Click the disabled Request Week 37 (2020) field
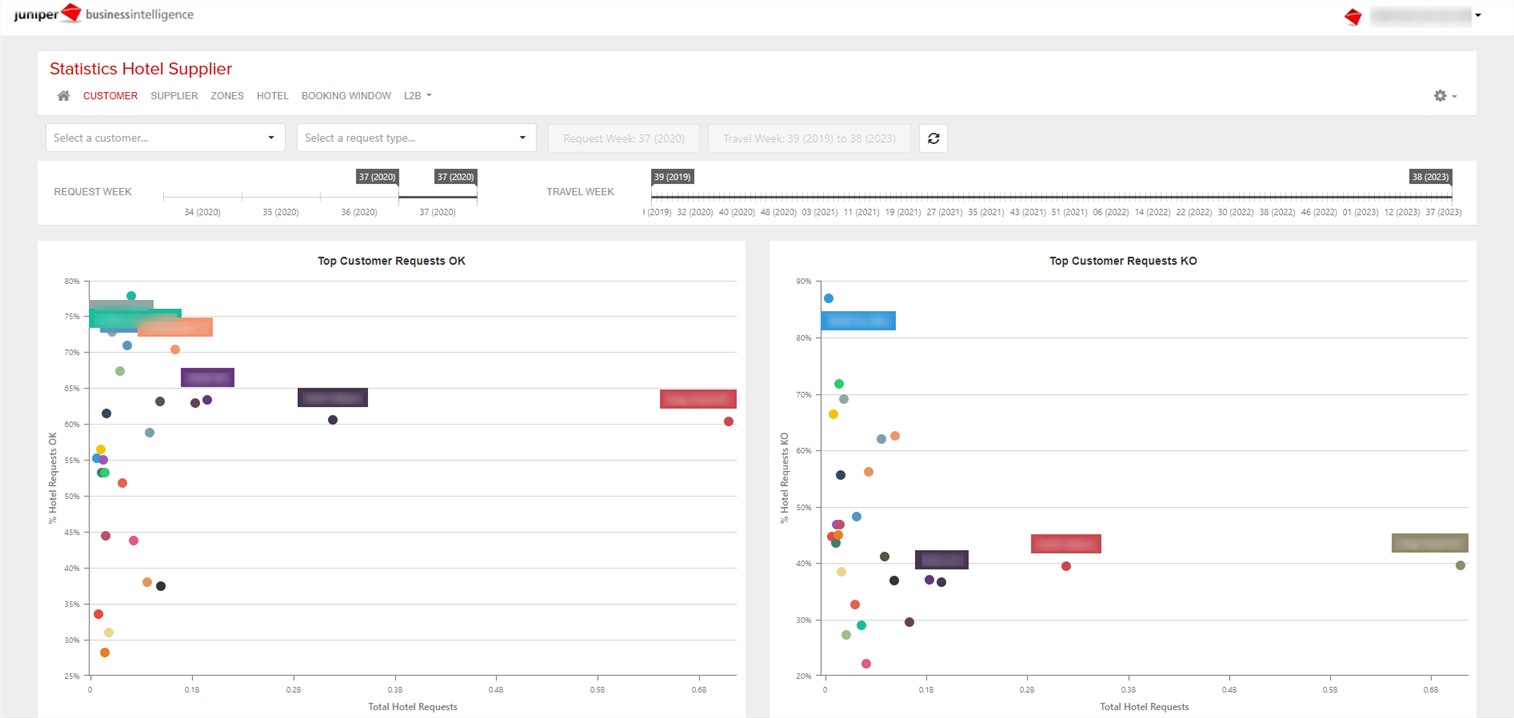Viewport: 1514px width, 718px height. coord(623,138)
